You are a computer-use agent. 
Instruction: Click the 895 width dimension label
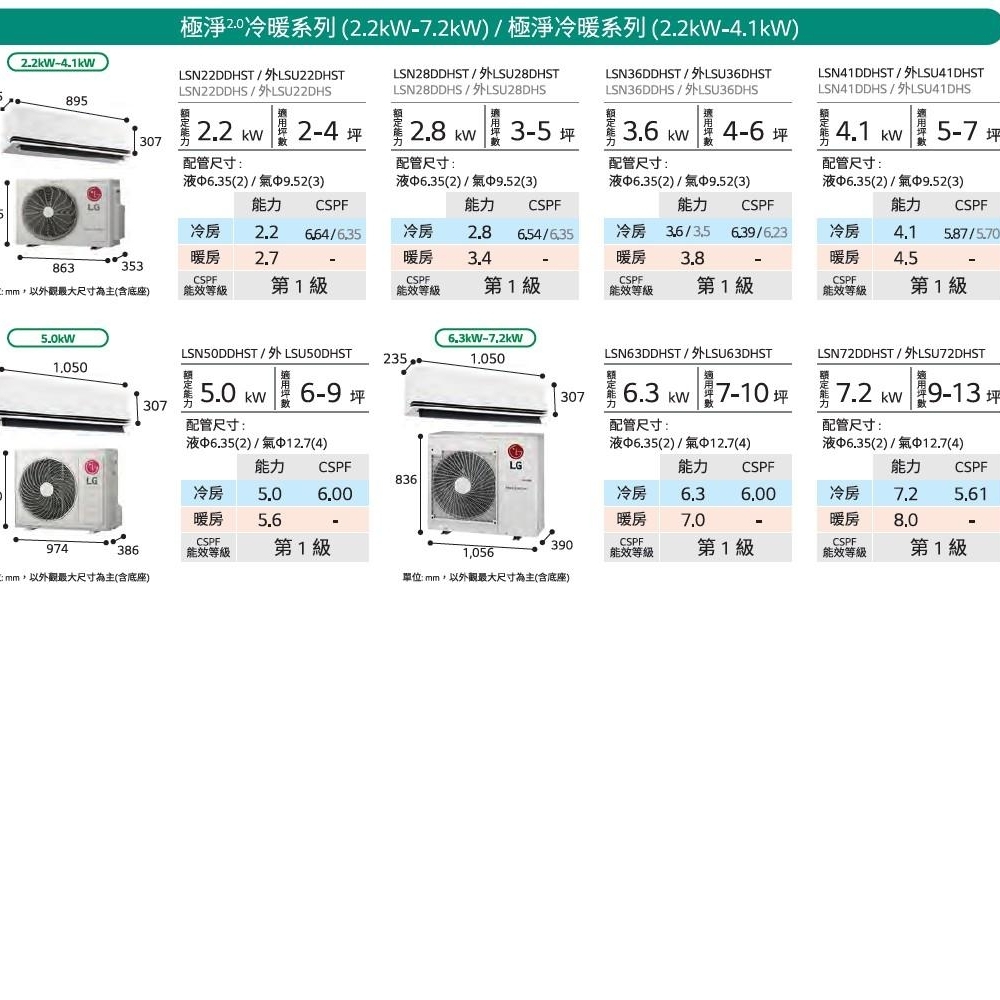click(x=77, y=101)
